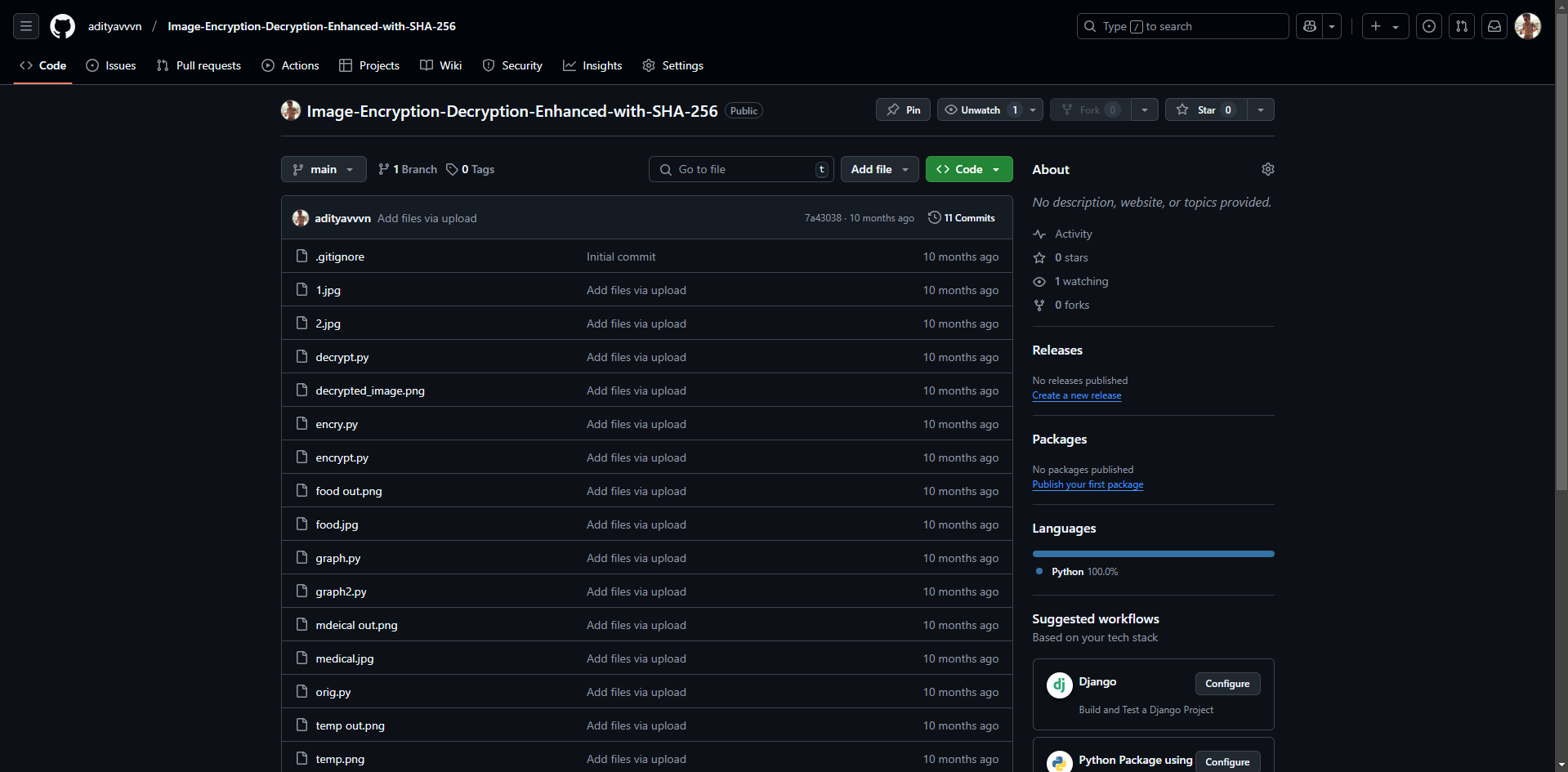
Task: Open the pull requests icon in header
Action: click(1462, 26)
